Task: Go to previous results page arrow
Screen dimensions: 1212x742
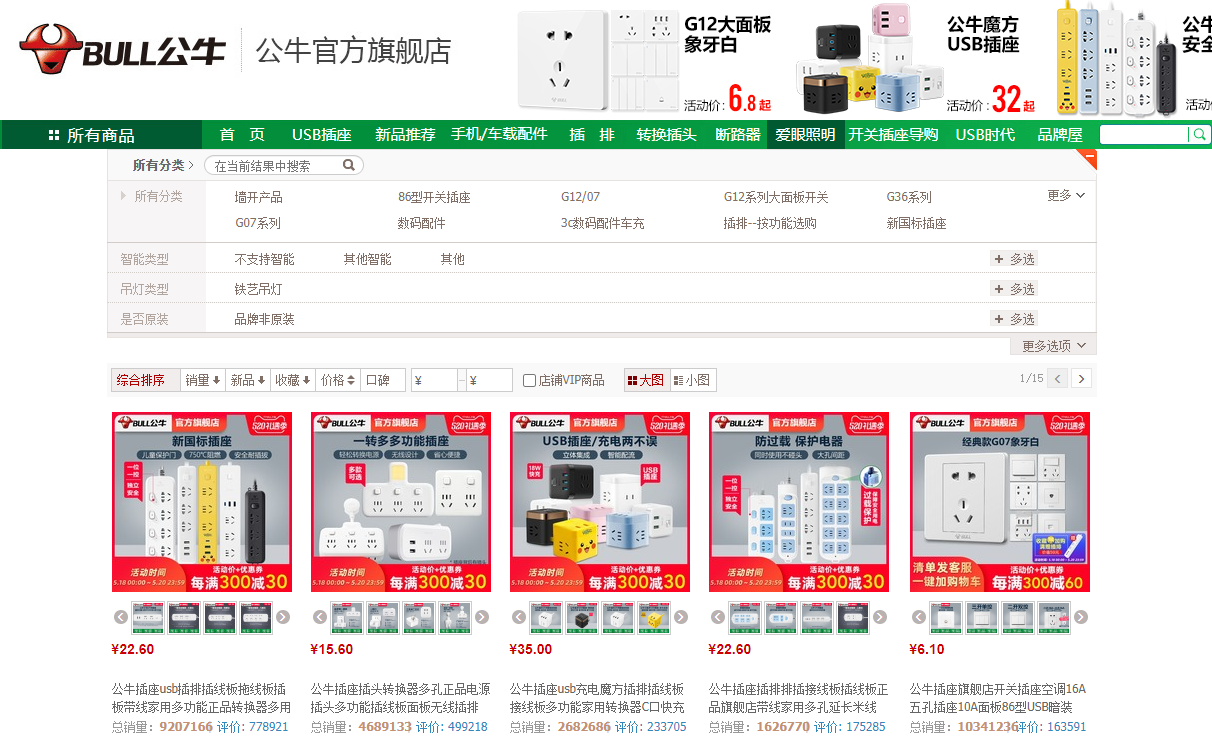Action: 1057,379
